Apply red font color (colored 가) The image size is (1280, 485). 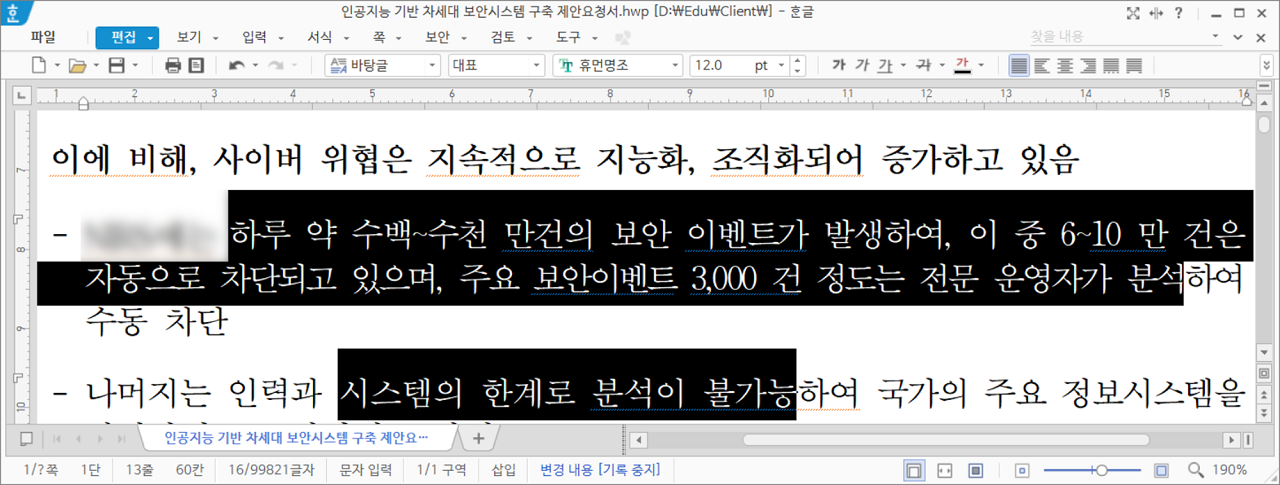pos(962,65)
